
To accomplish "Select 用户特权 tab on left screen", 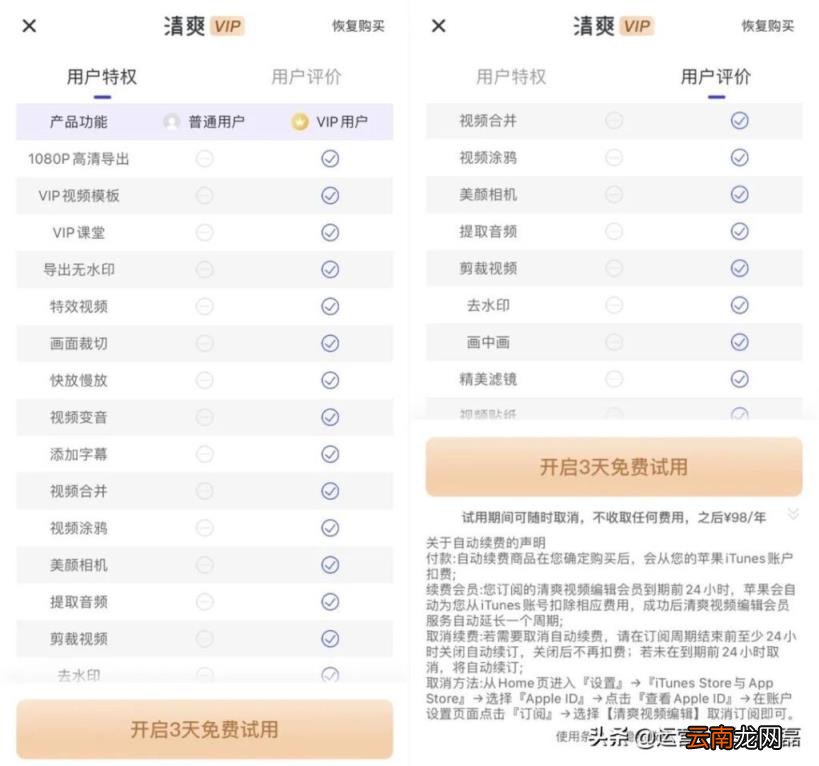I will point(102,77).
